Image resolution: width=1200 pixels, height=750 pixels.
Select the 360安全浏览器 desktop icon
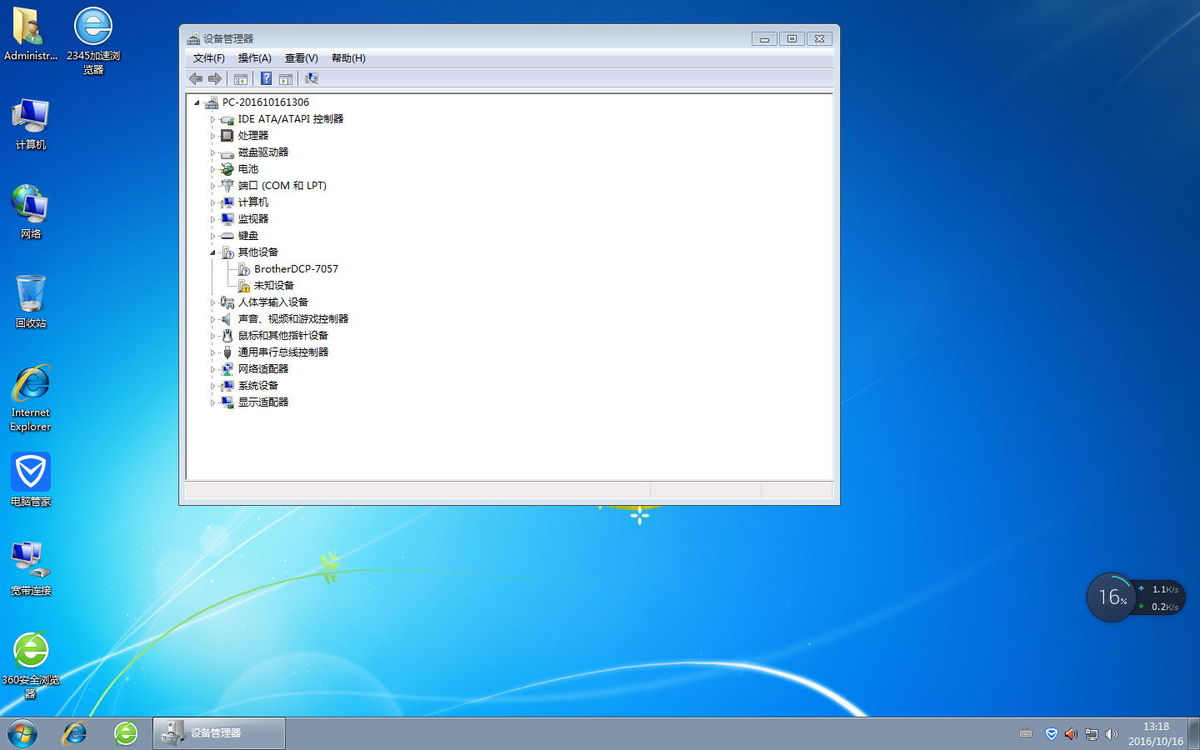pyautogui.click(x=30, y=665)
